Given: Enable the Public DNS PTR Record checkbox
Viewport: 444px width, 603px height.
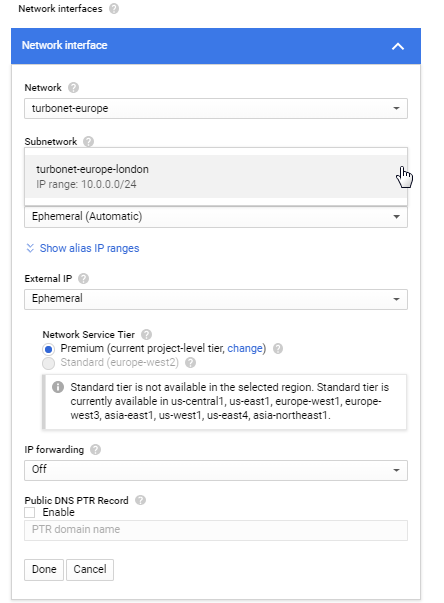Looking at the screenshot, I should click(x=30, y=512).
